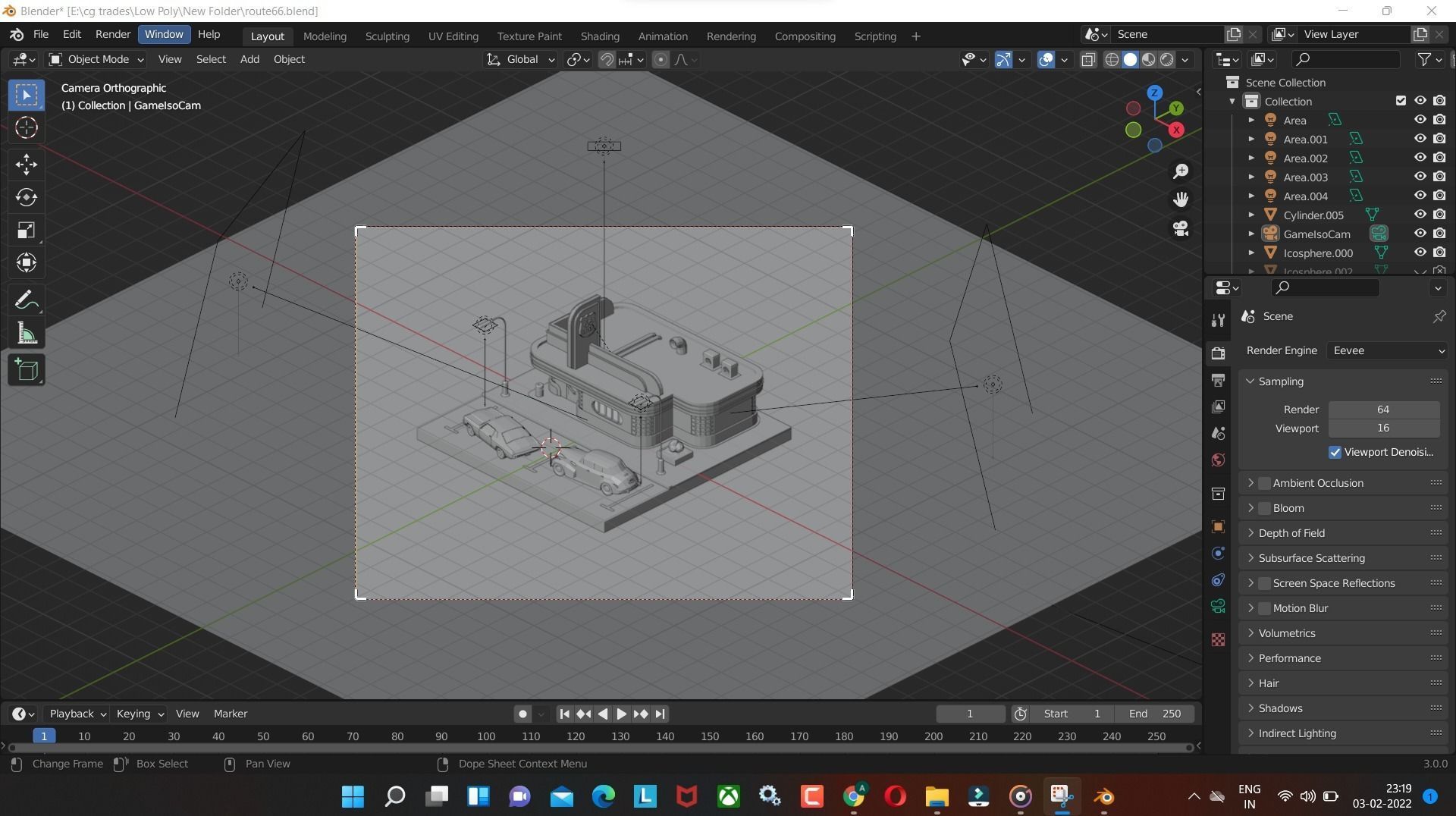Image resolution: width=1456 pixels, height=816 pixels.
Task: Open File Explorer from the taskbar
Action: tap(937, 796)
